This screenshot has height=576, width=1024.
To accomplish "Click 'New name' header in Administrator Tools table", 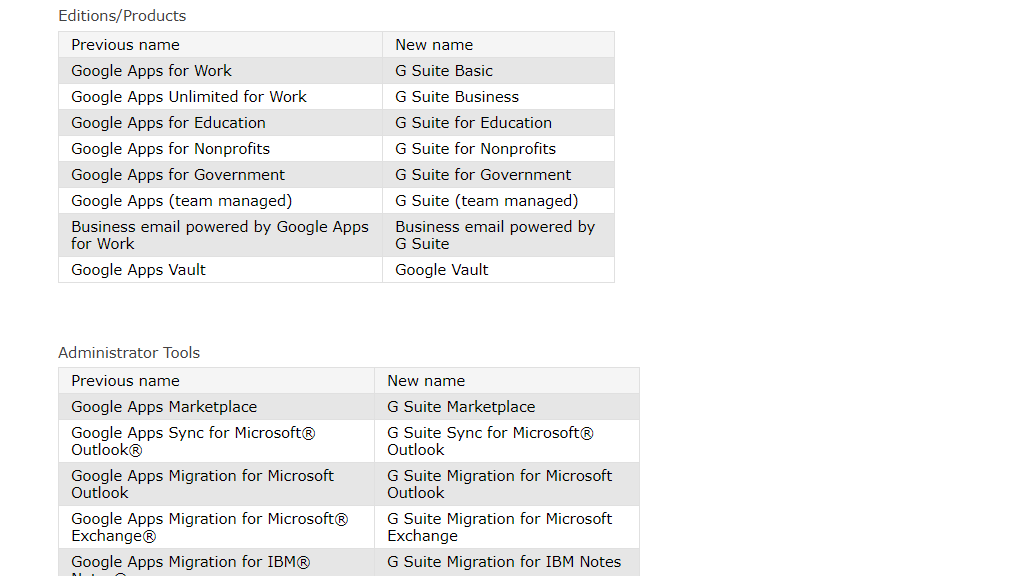I will (x=507, y=381).
